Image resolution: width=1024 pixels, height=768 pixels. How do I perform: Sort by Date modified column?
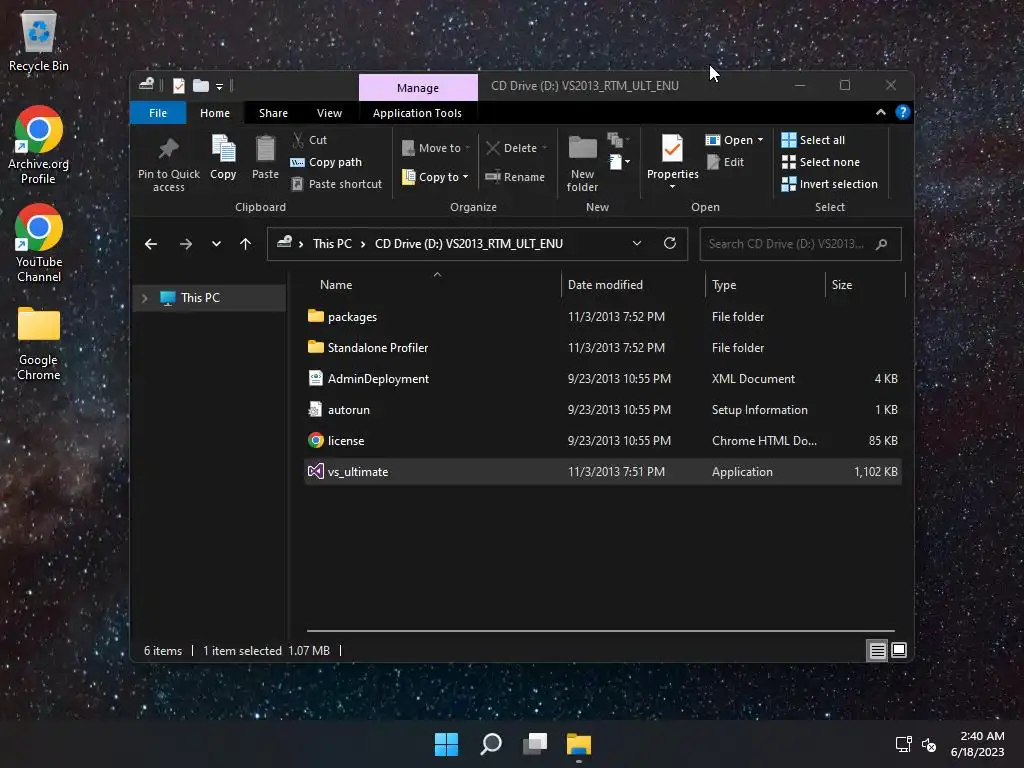tap(605, 285)
